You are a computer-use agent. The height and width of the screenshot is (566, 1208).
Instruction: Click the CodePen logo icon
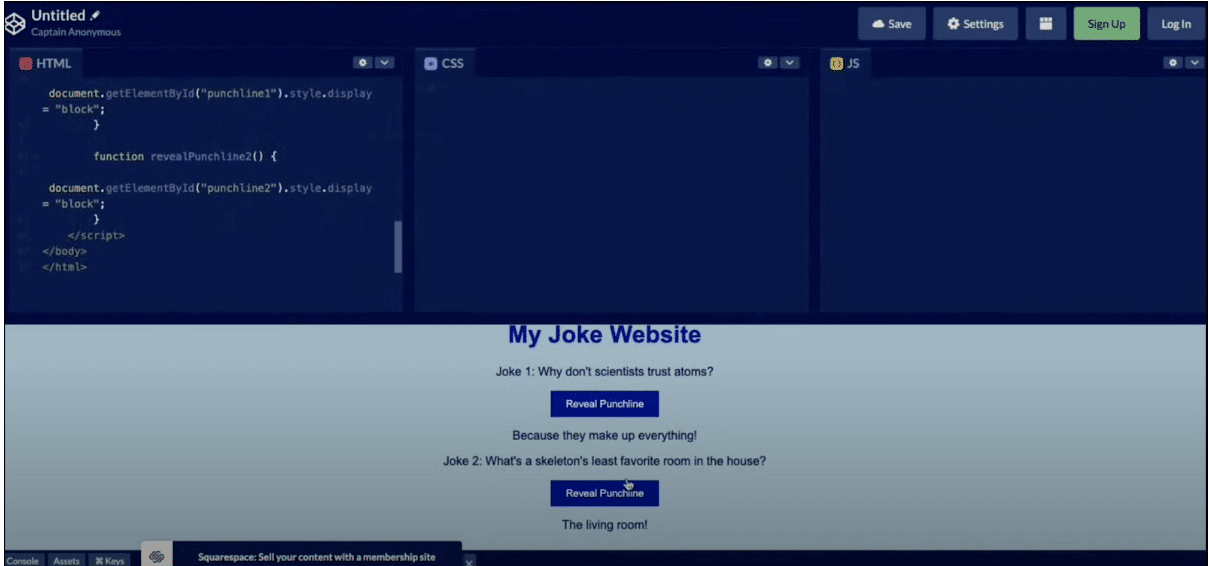point(15,24)
